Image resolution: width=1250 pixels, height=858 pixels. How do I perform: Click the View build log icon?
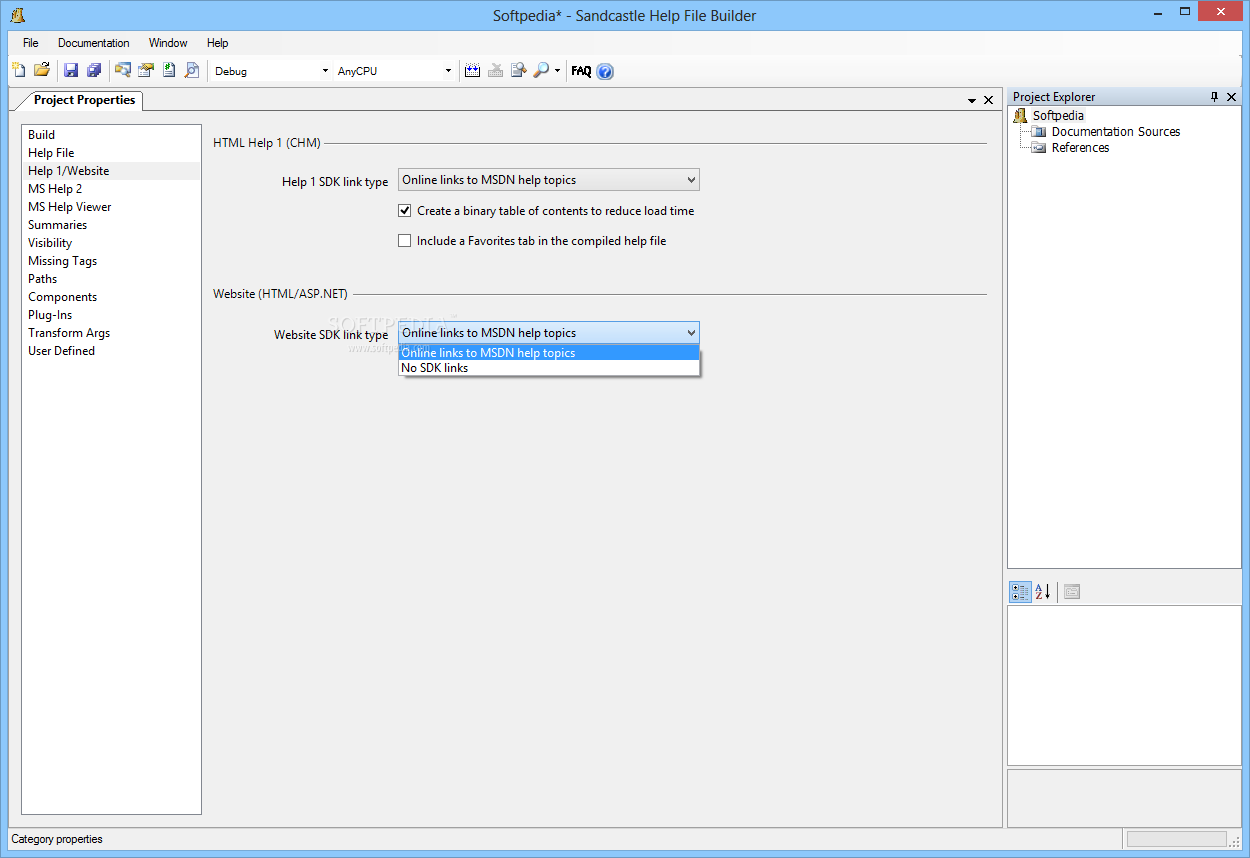tap(519, 70)
